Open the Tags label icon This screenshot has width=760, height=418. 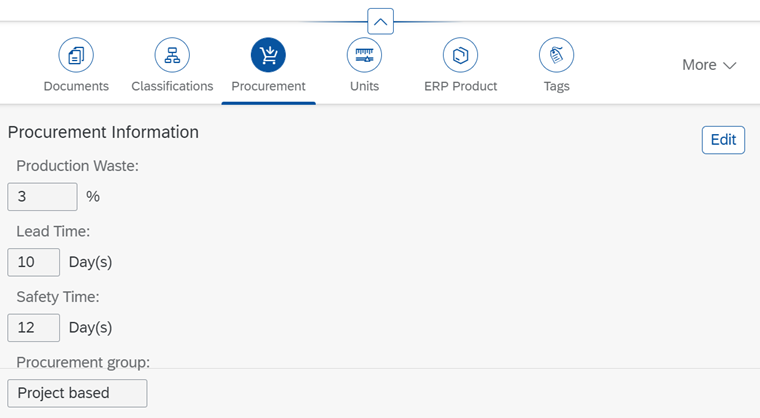point(556,55)
